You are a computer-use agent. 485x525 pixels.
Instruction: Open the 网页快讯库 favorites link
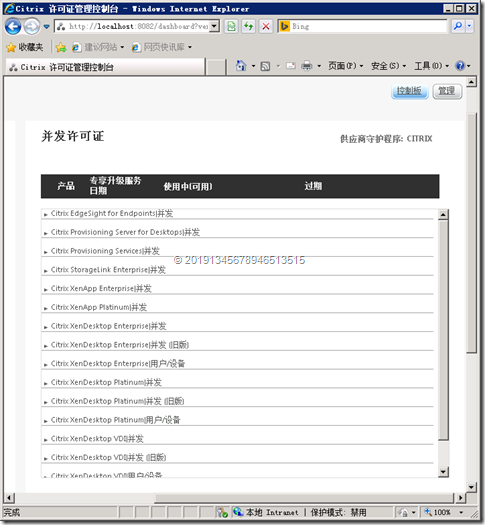tap(161, 47)
